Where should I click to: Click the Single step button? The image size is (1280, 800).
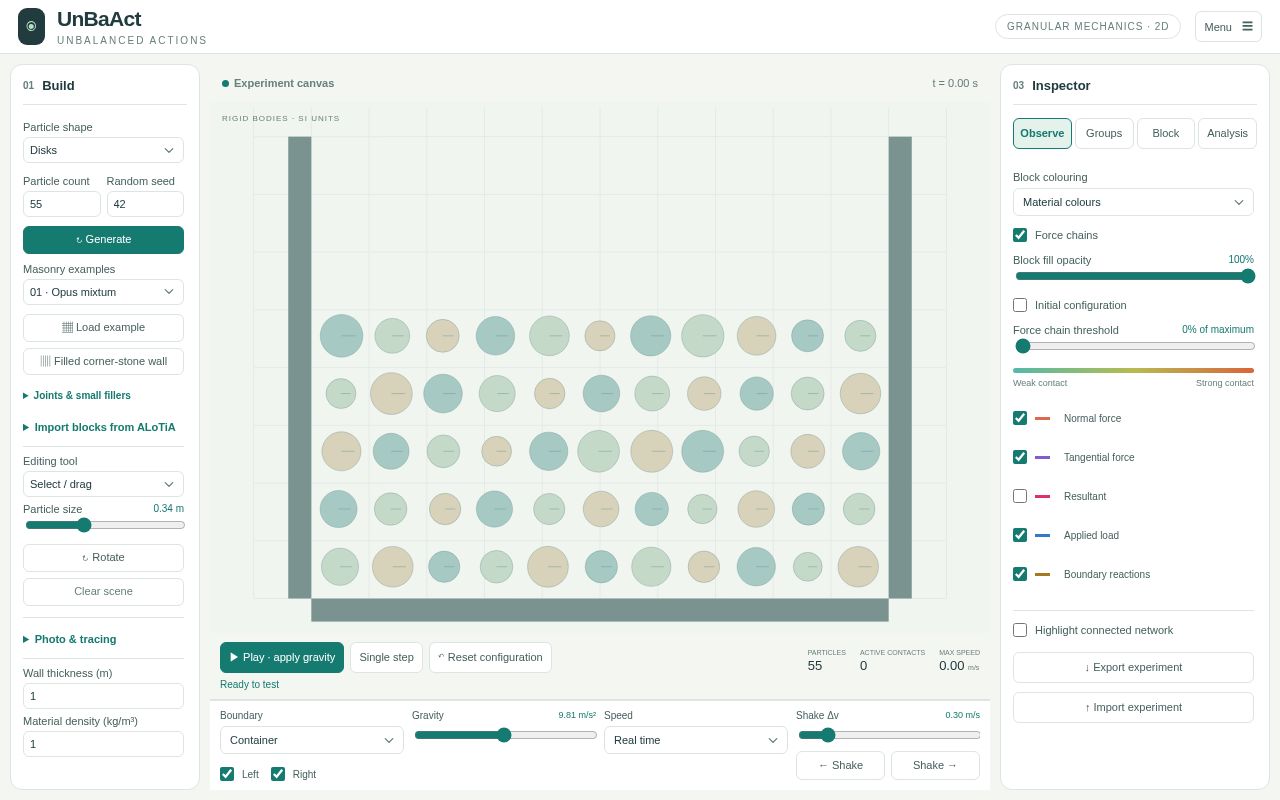[386, 657]
